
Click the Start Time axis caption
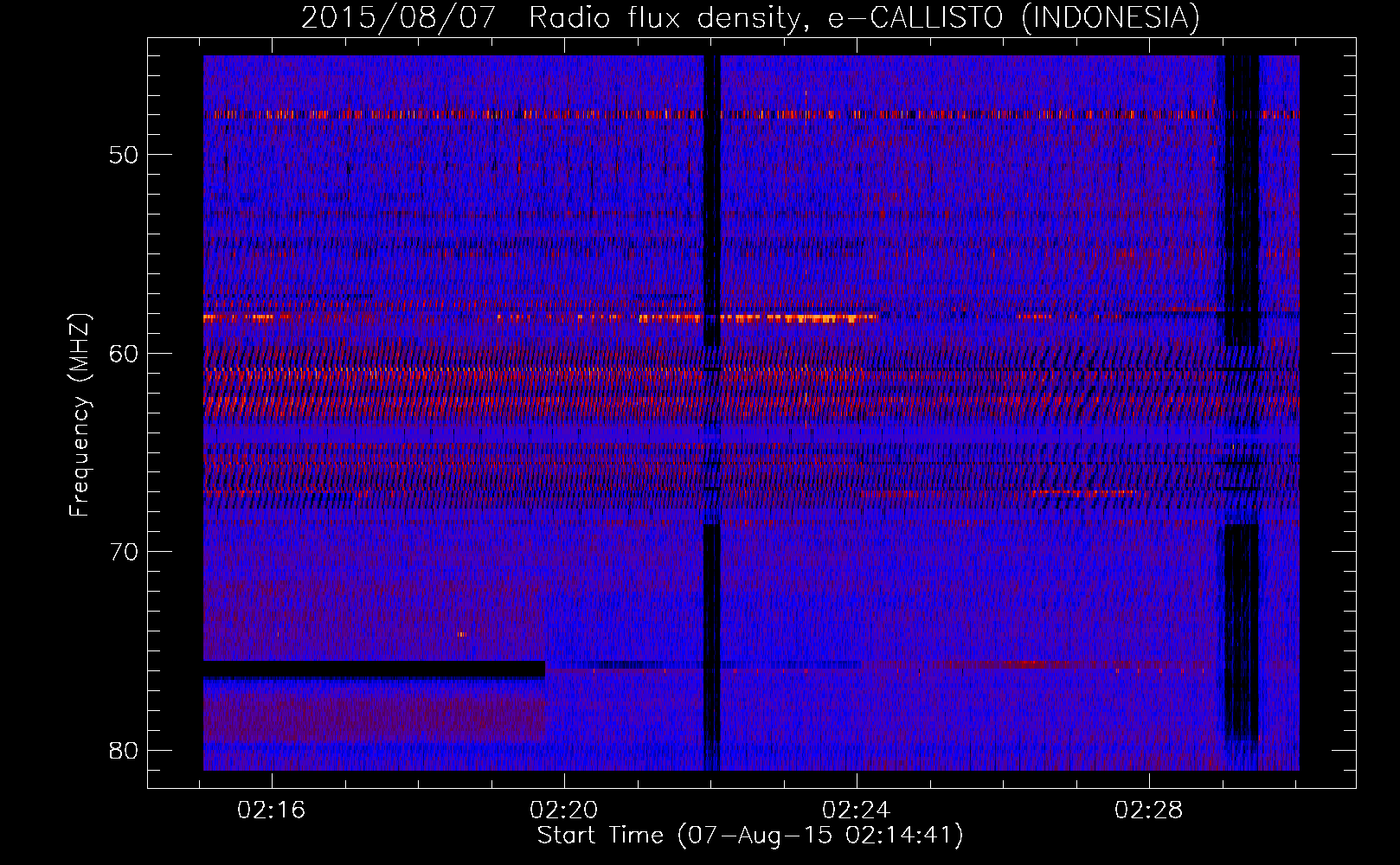(x=750, y=836)
